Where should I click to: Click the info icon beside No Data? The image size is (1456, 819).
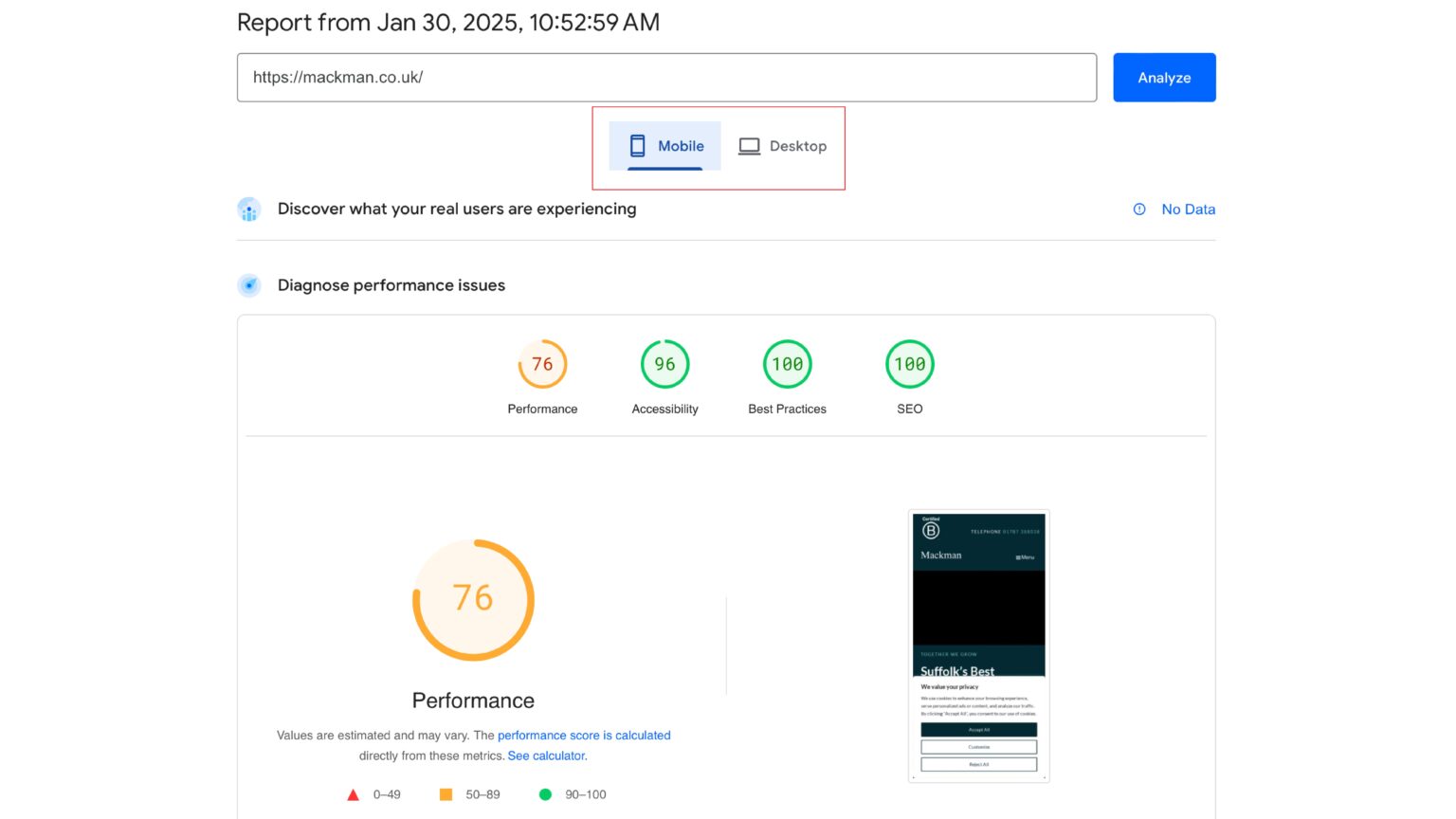point(1138,209)
